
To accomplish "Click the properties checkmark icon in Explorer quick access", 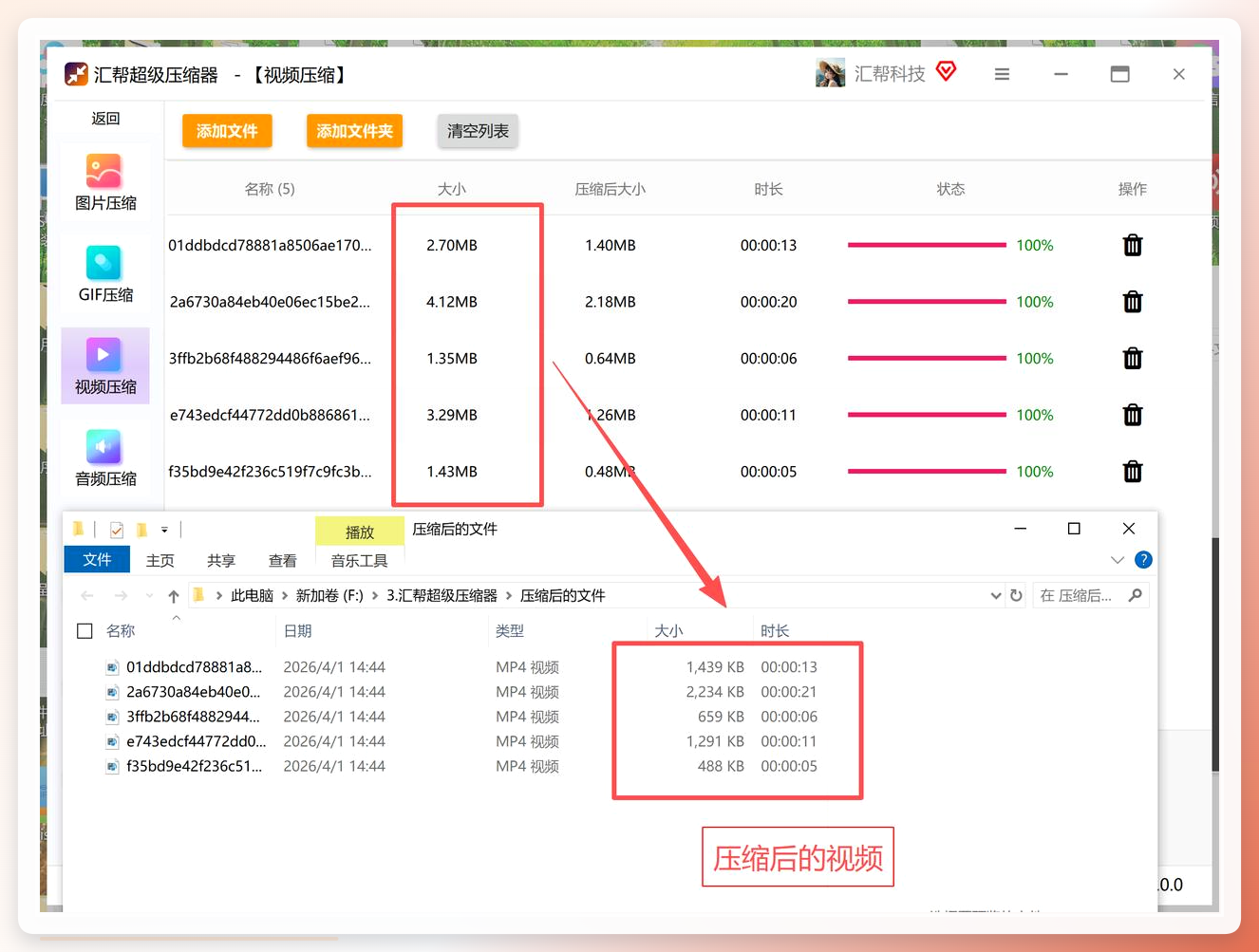I will [x=117, y=530].
